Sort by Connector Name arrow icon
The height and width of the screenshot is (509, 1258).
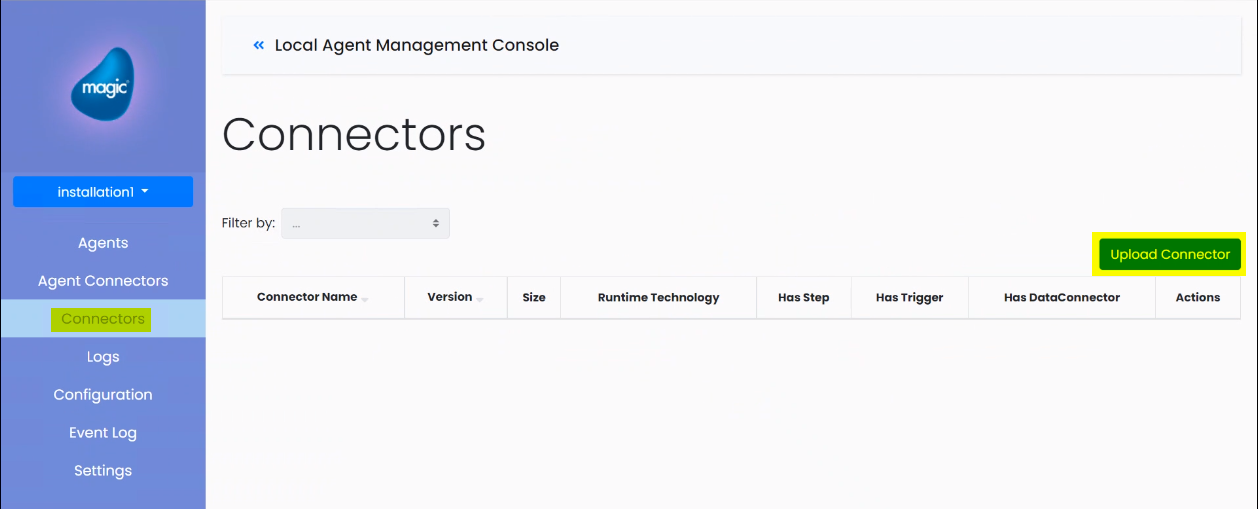tap(365, 300)
